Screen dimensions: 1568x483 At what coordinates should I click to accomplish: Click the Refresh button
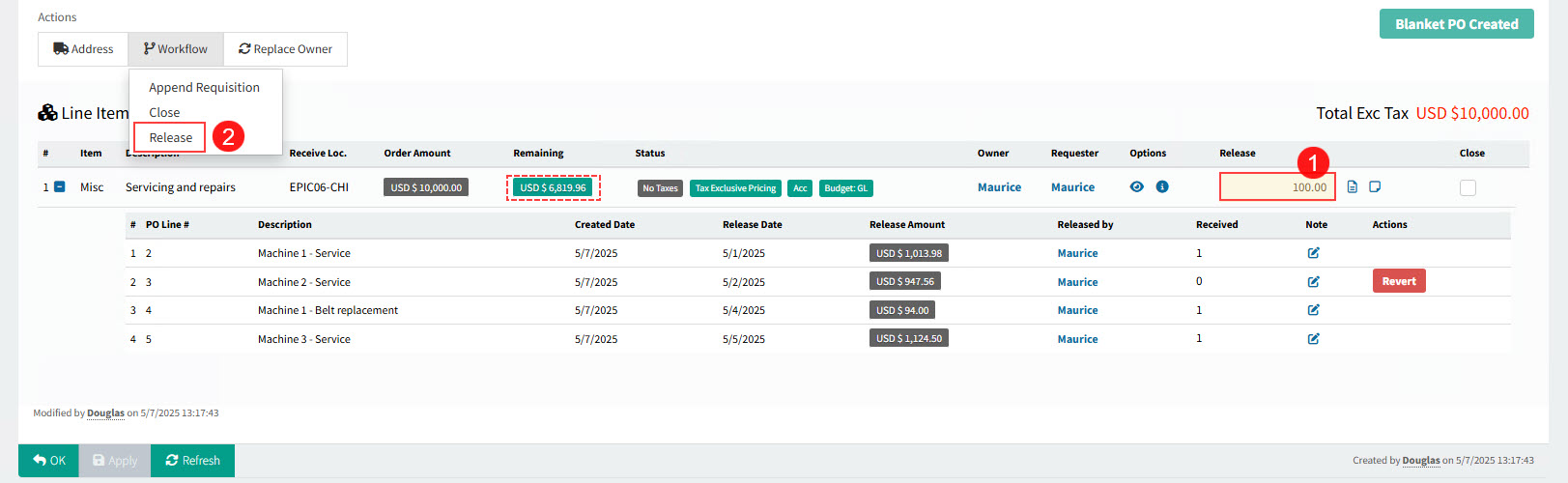192,461
